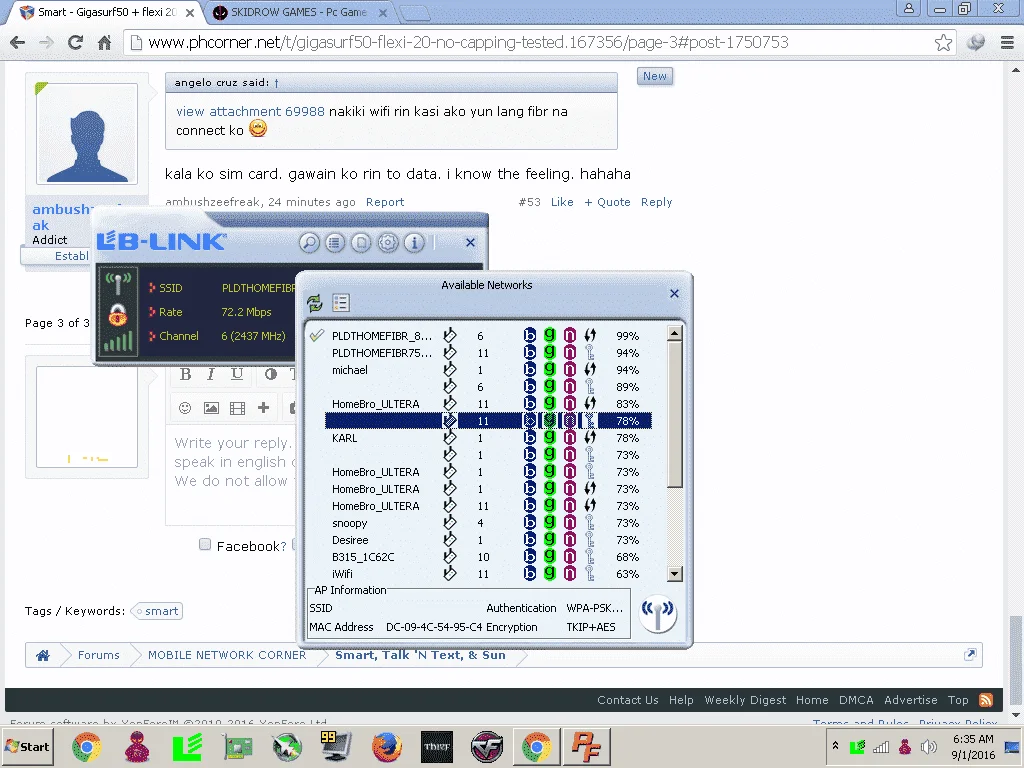Viewport: 1024px width, 768px height.
Task: Click the signal bars icon in LB-LINK
Action: [x=118, y=341]
